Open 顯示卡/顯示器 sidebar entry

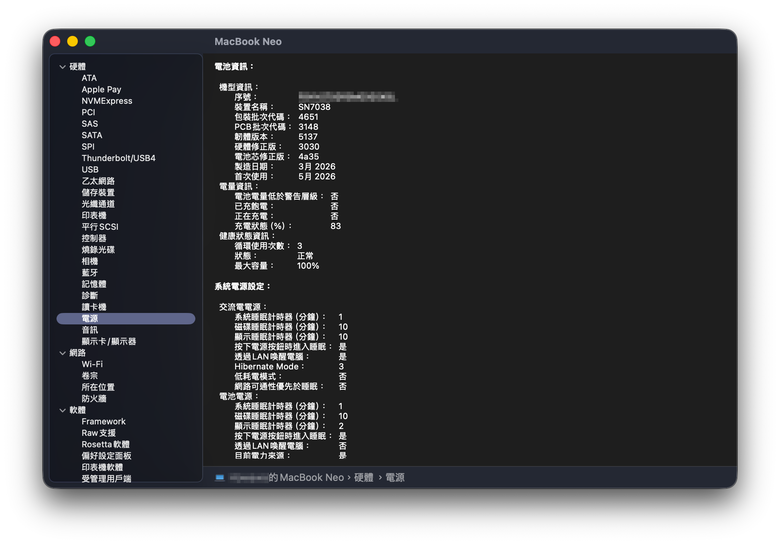(108, 342)
